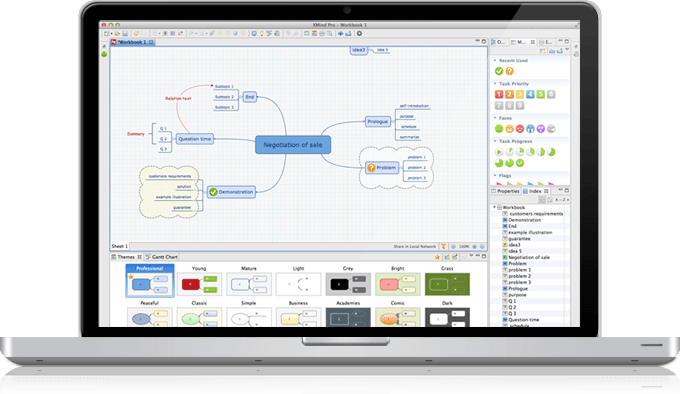This screenshot has width=680, height=394.
Task: Open the settings gear in the toolbar
Action: [359, 33]
